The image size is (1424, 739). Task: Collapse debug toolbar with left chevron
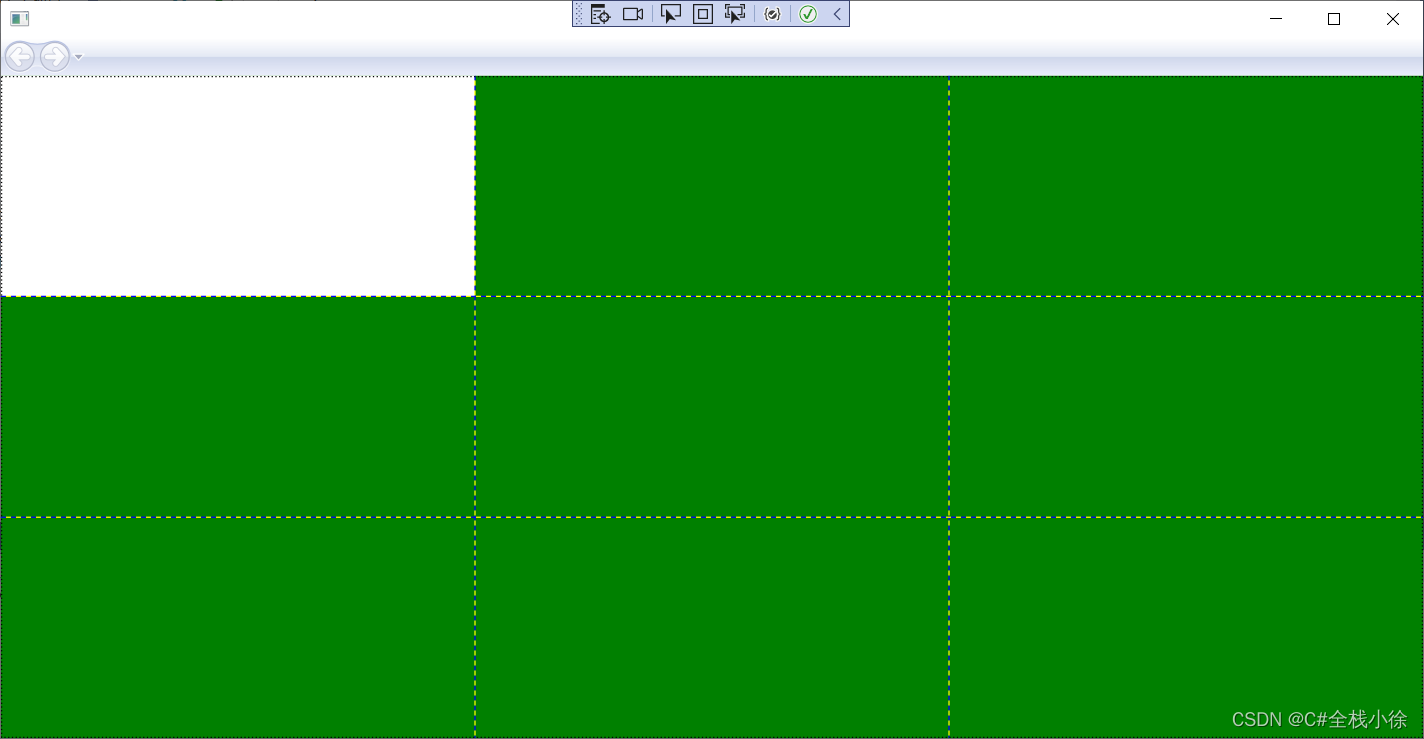point(837,14)
